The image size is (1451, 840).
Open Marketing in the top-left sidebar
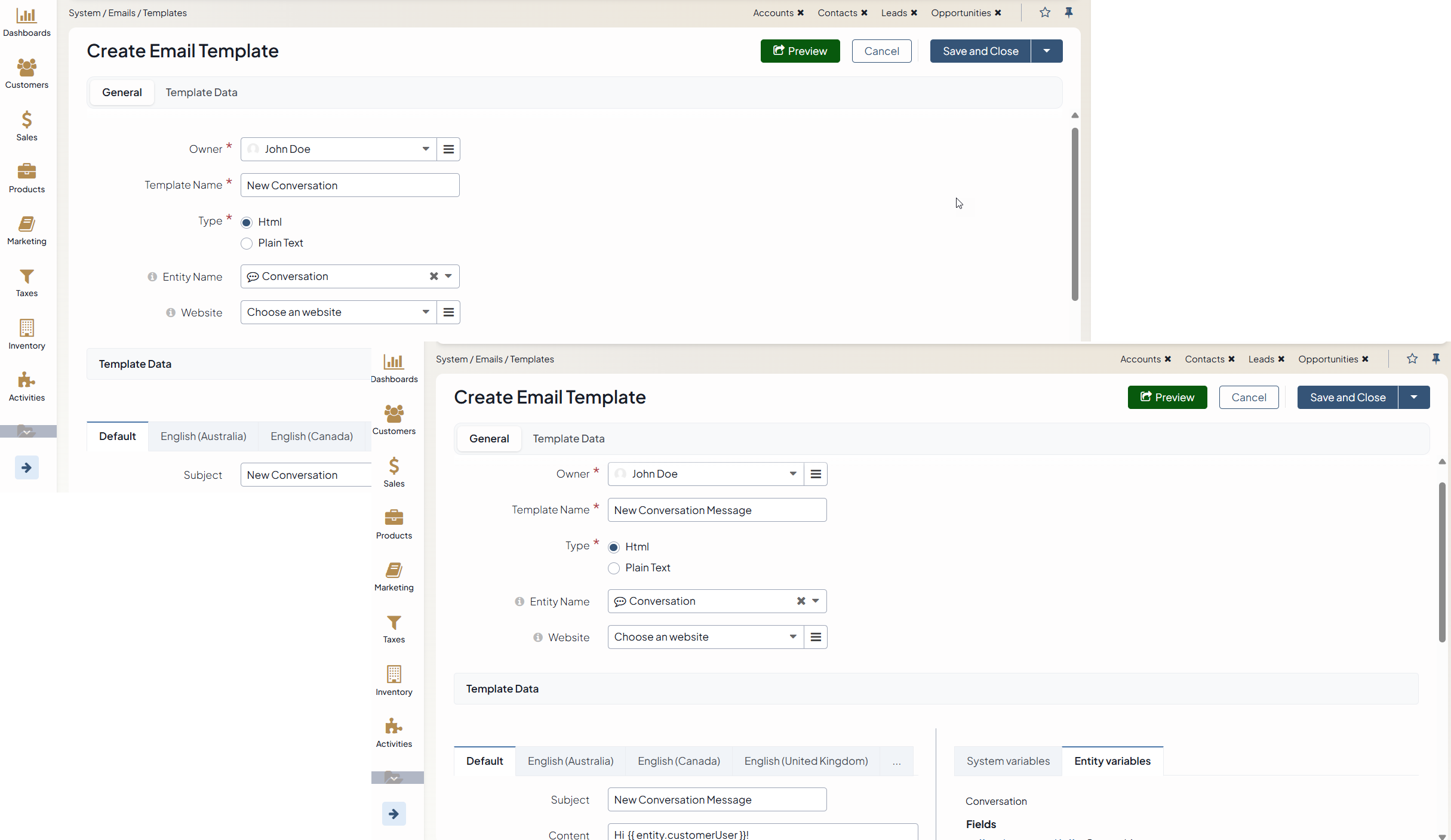coord(26,230)
